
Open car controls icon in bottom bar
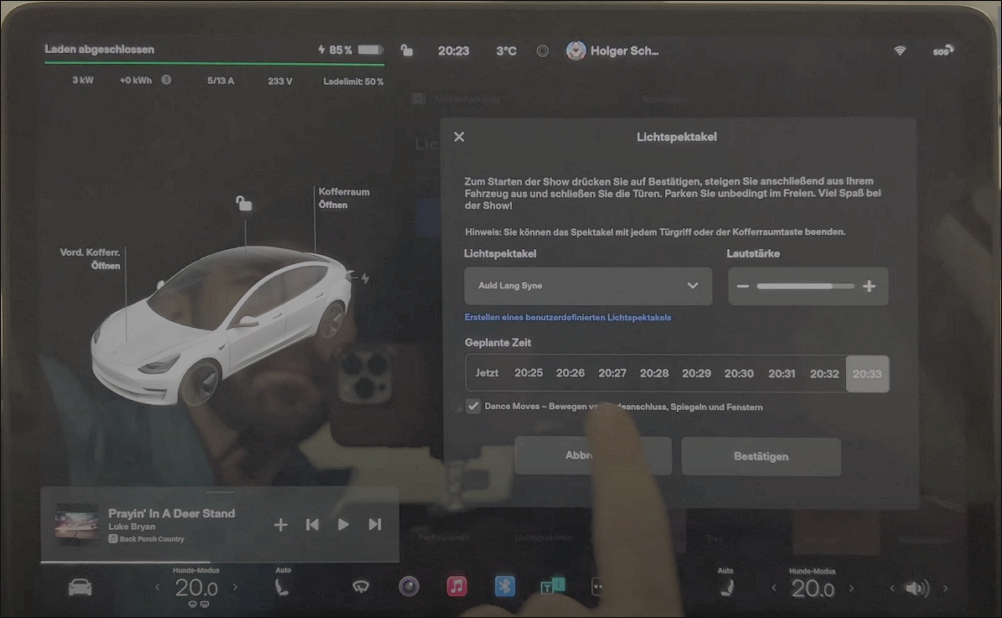click(80, 587)
